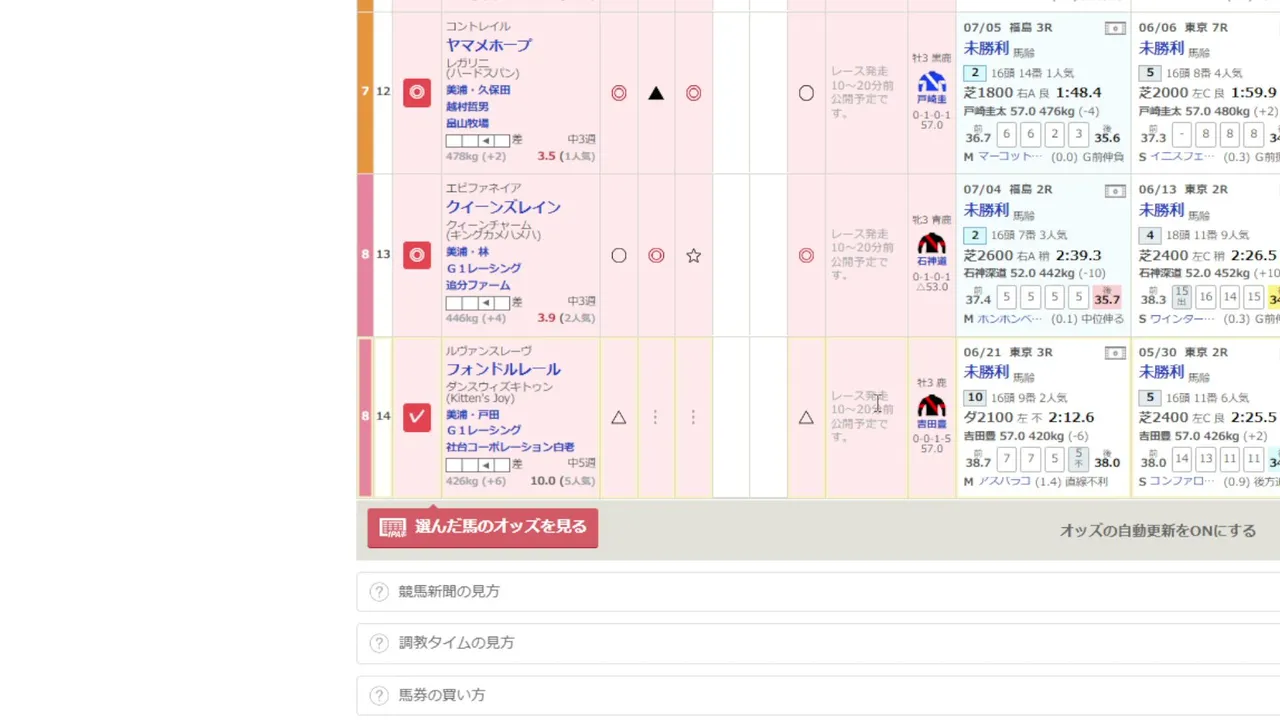The image size is (1280, 720).
Task: Click running style indicator in ヤマメホープ row
Action: [478, 141]
